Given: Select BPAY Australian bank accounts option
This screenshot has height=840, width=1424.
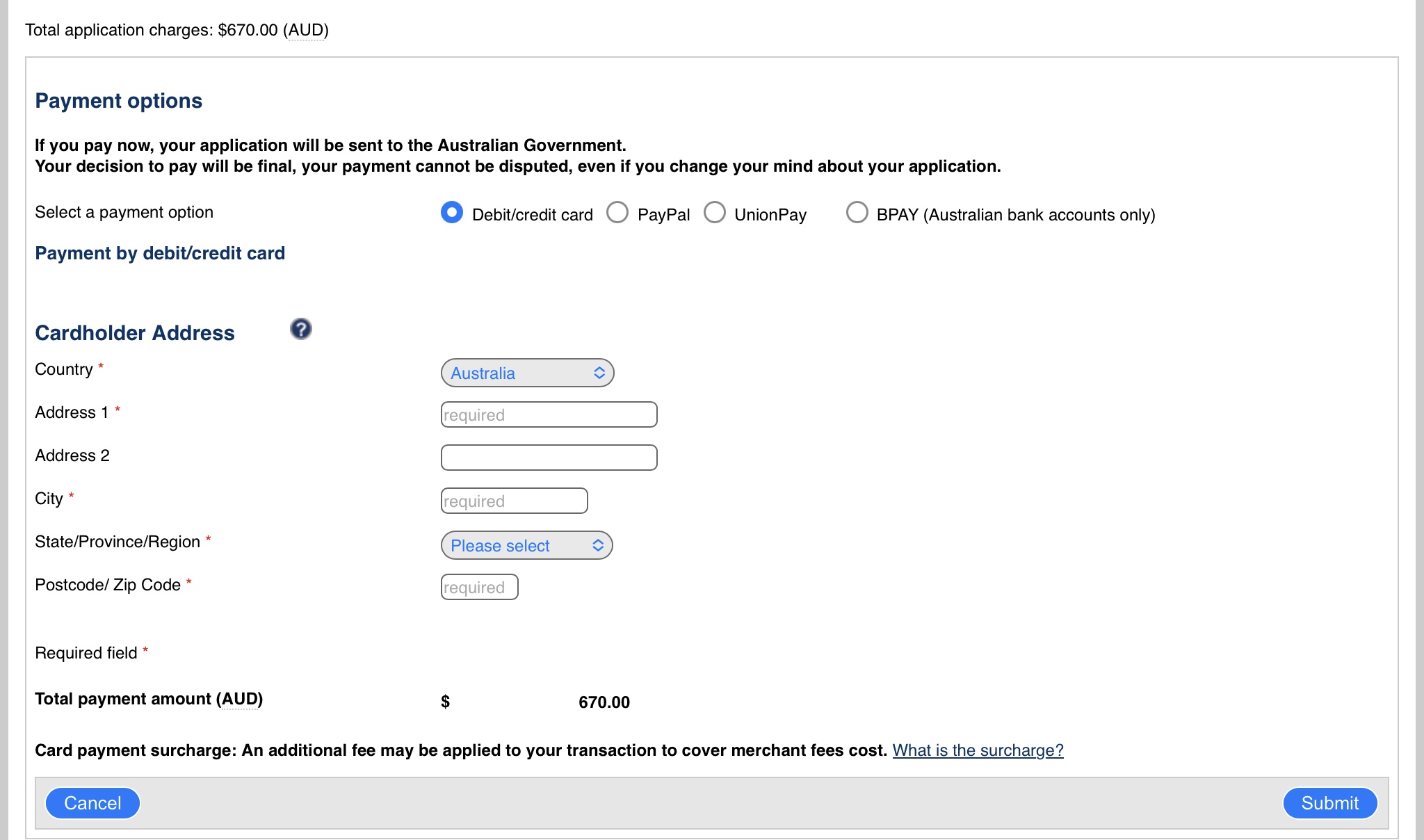Looking at the screenshot, I should [857, 212].
